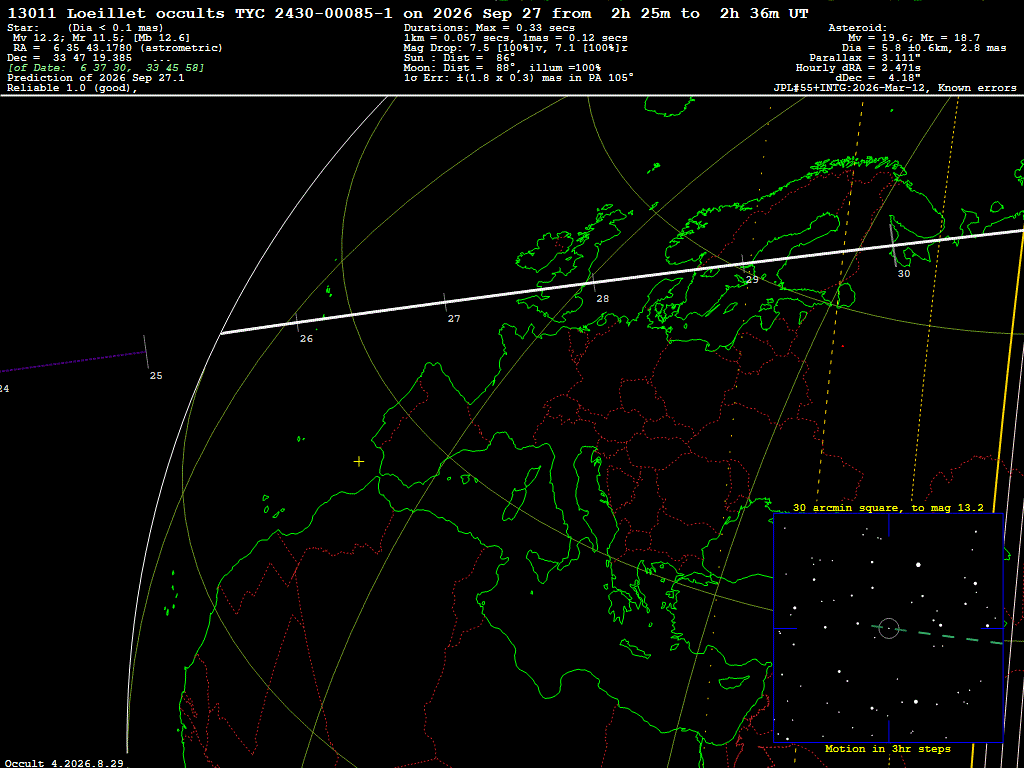Click the minute 28 marker over Britain
This screenshot has width=1024, height=768.
(x=594, y=283)
